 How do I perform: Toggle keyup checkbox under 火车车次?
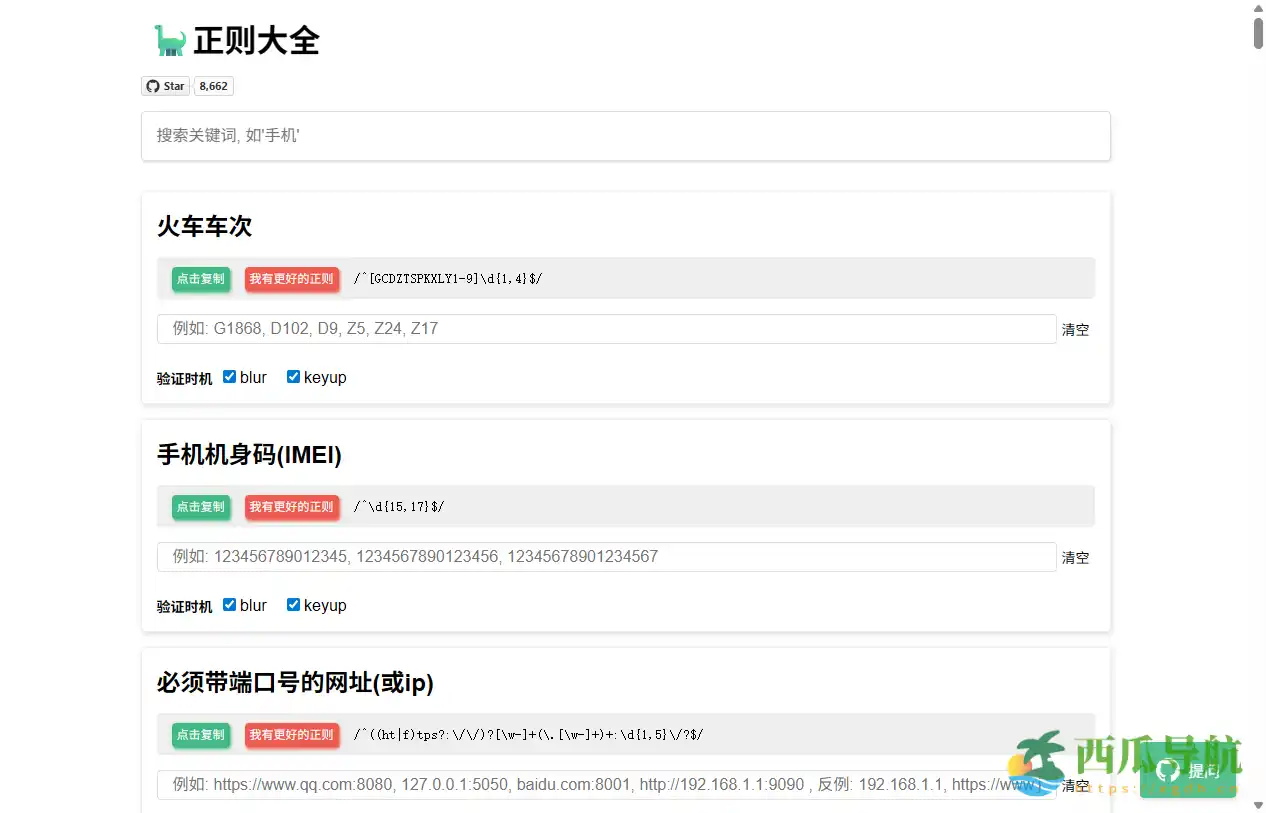click(292, 376)
